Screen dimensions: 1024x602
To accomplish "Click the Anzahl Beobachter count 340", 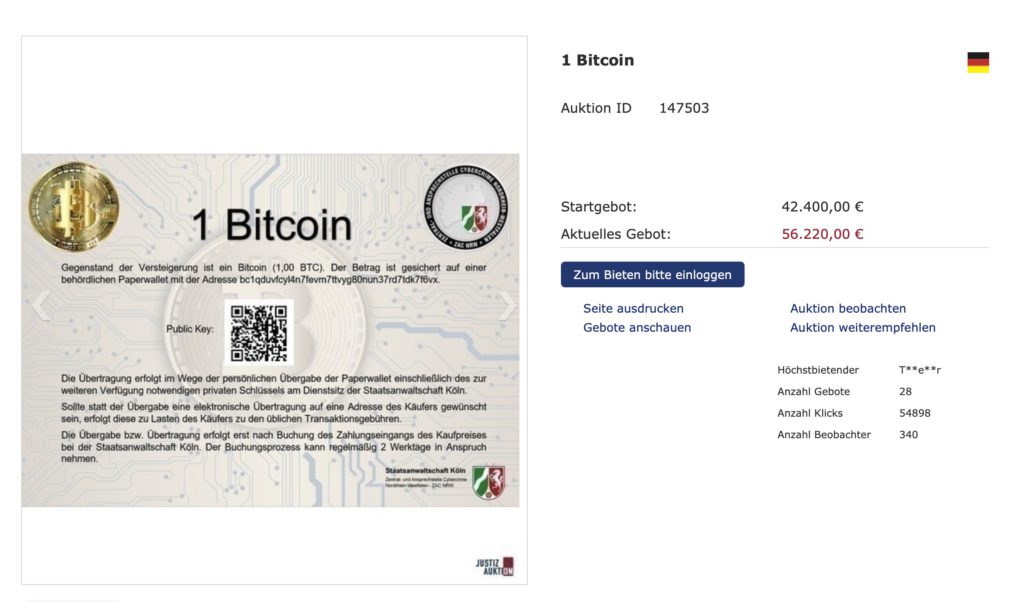I will tap(908, 435).
